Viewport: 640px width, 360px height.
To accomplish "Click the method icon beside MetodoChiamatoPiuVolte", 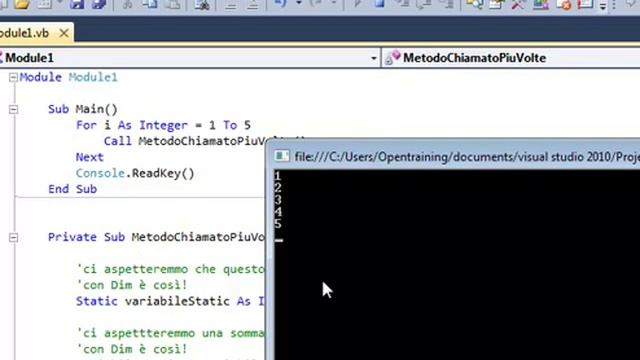I will [393, 58].
